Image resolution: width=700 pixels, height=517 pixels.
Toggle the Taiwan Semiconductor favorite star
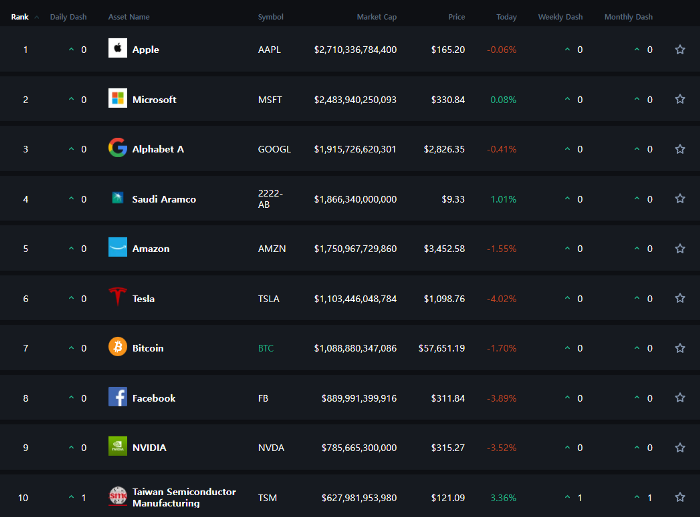[x=680, y=497]
